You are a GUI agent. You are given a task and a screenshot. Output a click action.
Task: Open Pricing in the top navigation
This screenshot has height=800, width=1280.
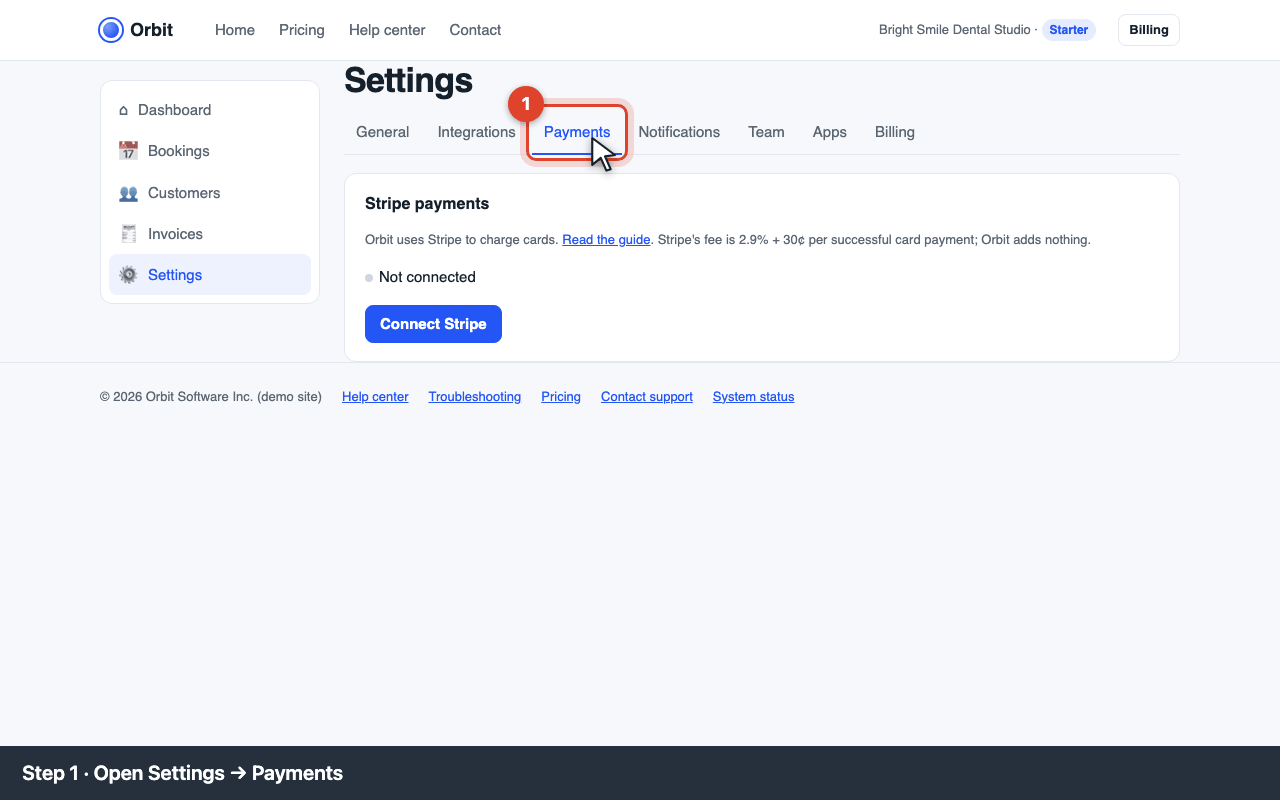point(302,30)
